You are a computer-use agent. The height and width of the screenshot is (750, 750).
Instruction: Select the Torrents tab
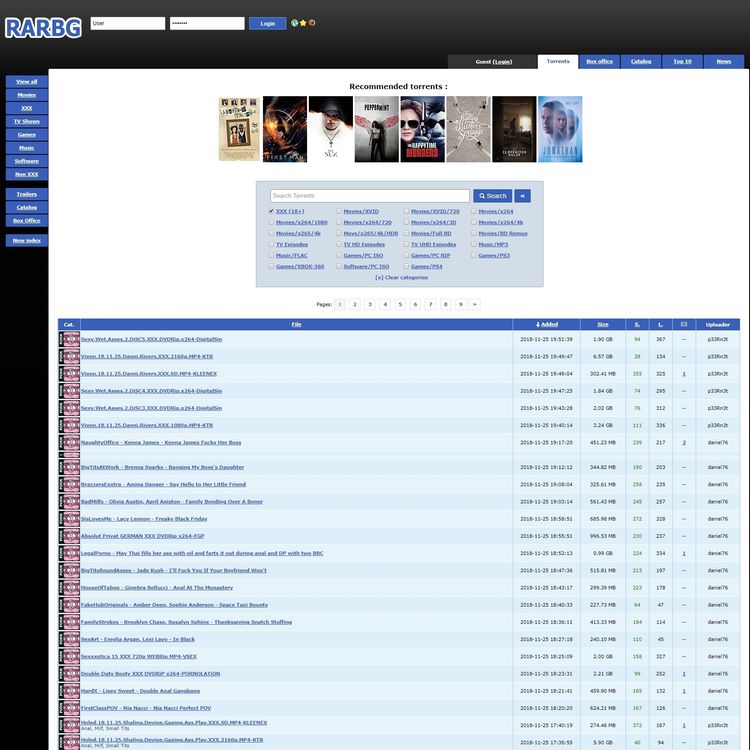pos(558,62)
